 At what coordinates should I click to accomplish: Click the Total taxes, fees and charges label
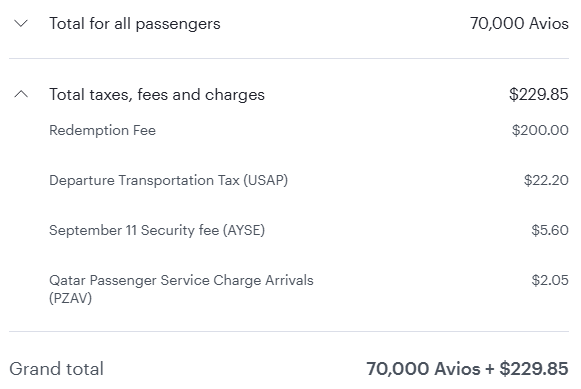point(157,94)
